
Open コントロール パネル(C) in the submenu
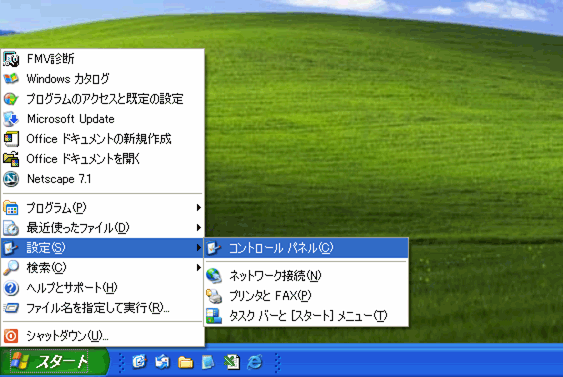[x=306, y=248]
